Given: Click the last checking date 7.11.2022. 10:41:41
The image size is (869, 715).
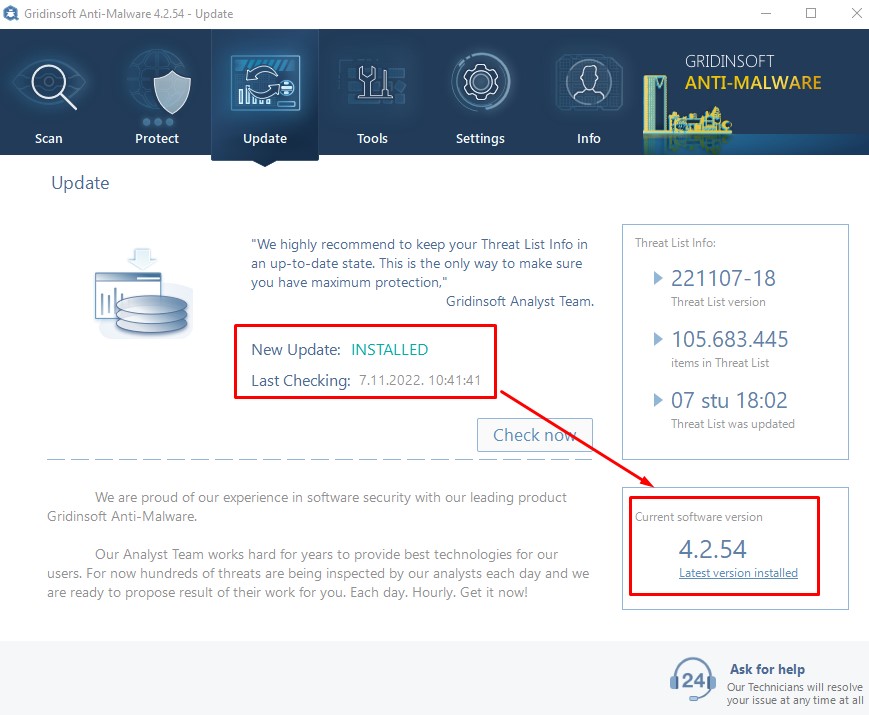Looking at the screenshot, I should point(420,380).
